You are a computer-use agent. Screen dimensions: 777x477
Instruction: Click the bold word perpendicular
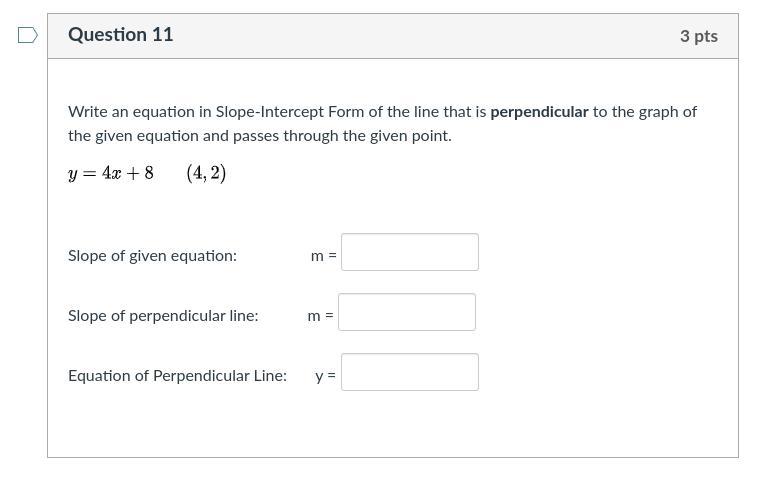(539, 112)
